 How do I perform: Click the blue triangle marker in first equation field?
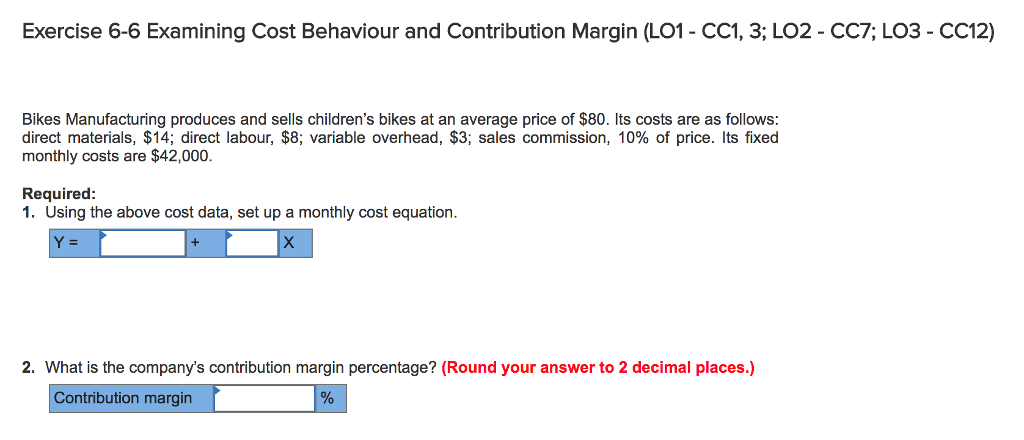click(x=103, y=232)
